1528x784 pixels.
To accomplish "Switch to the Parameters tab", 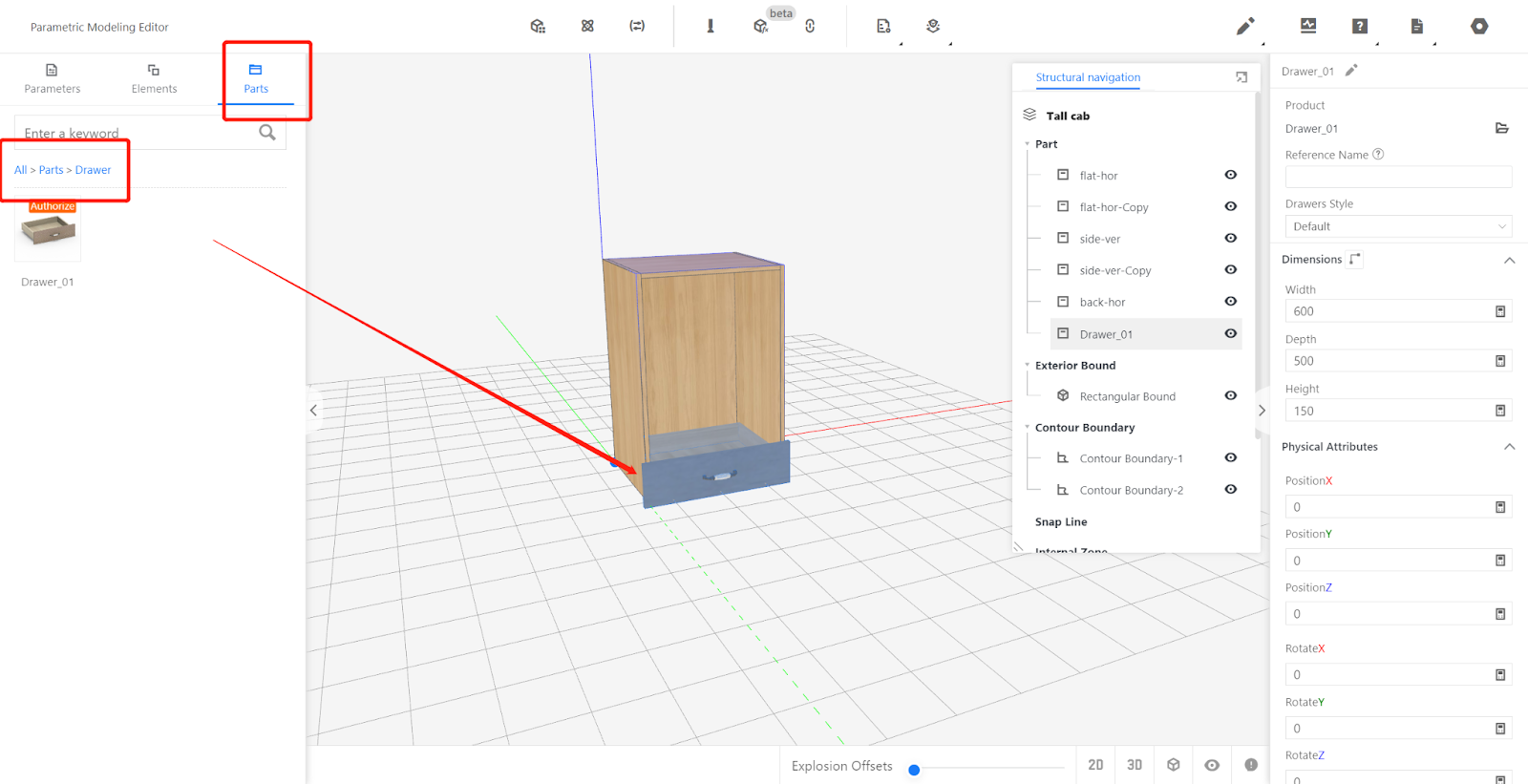I will [x=53, y=78].
